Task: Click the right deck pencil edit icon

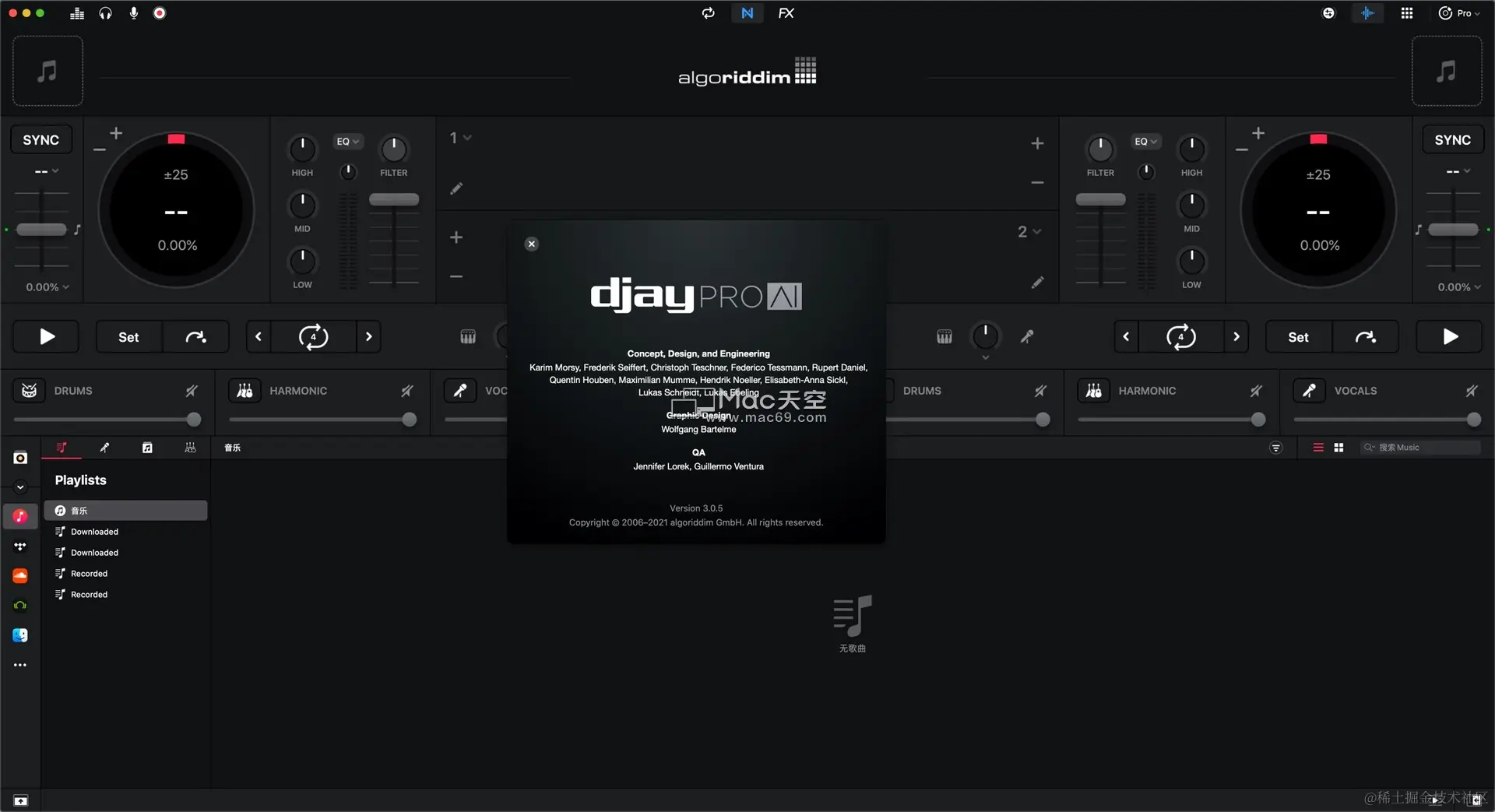Action: [1037, 283]
